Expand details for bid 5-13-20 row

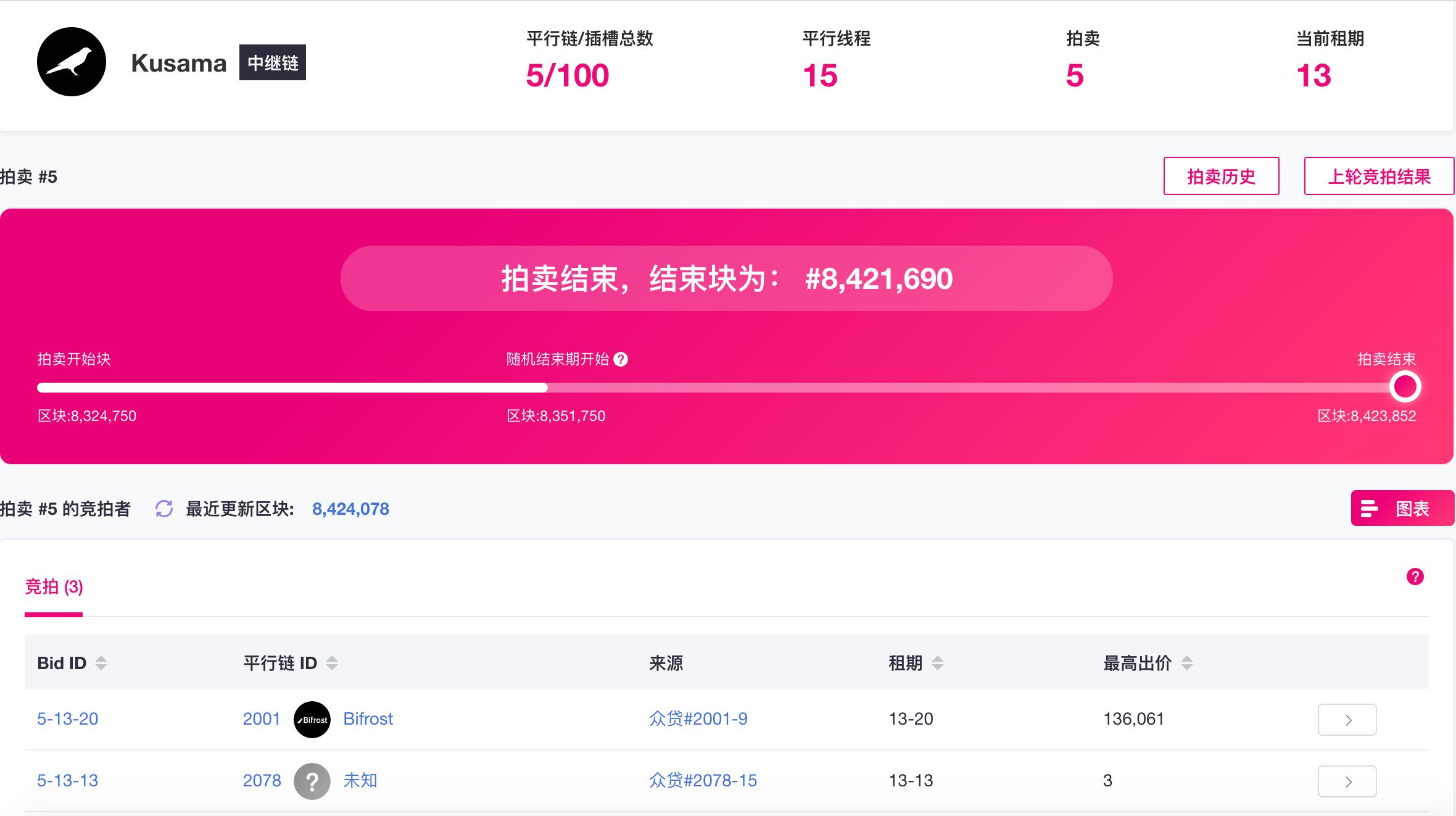click(1347, 719)
